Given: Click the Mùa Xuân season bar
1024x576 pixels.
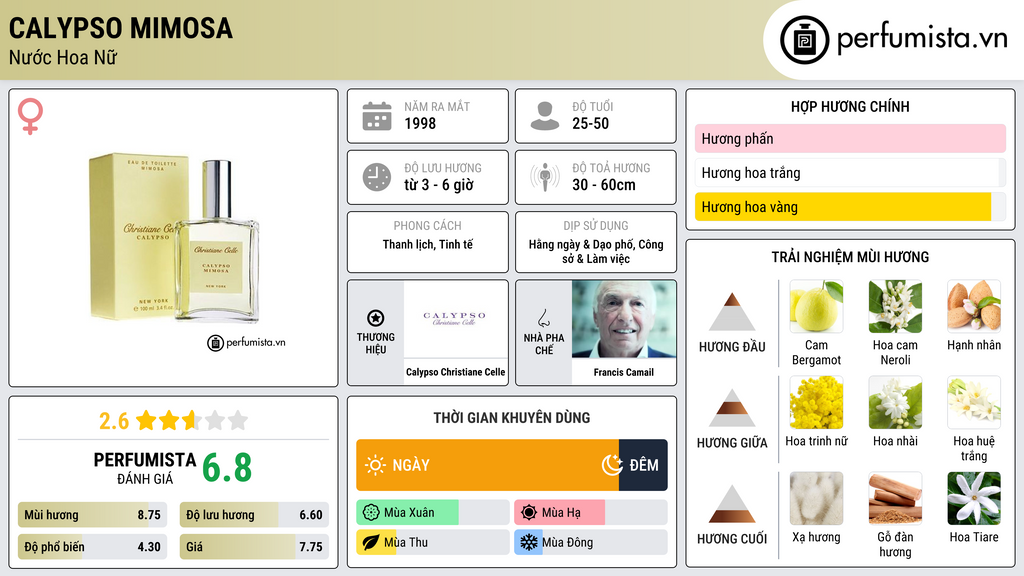Looking at the screenshot, I should (x=432, y=513).
